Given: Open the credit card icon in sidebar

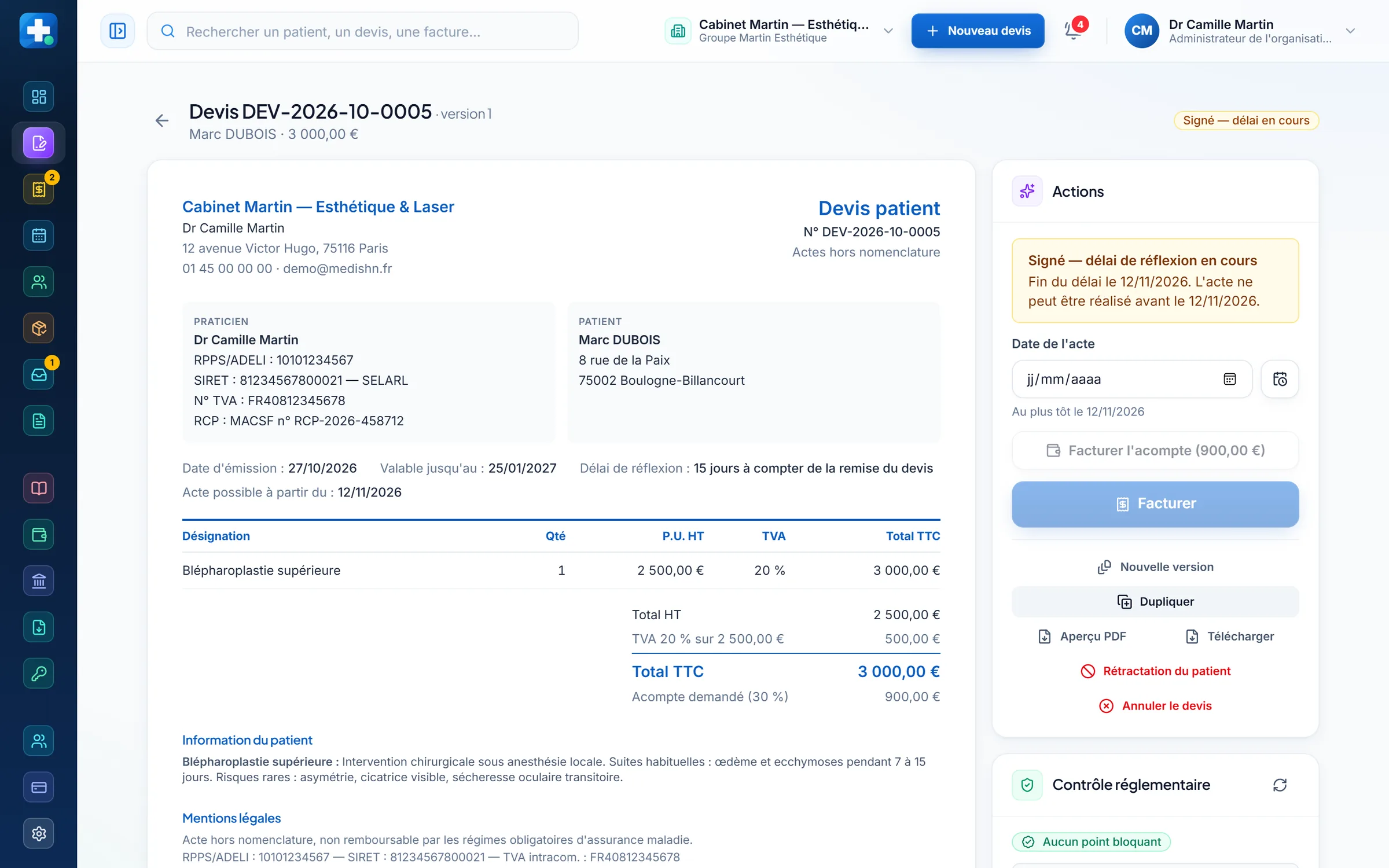Looking at the screenshot, I should pos(39,787).
